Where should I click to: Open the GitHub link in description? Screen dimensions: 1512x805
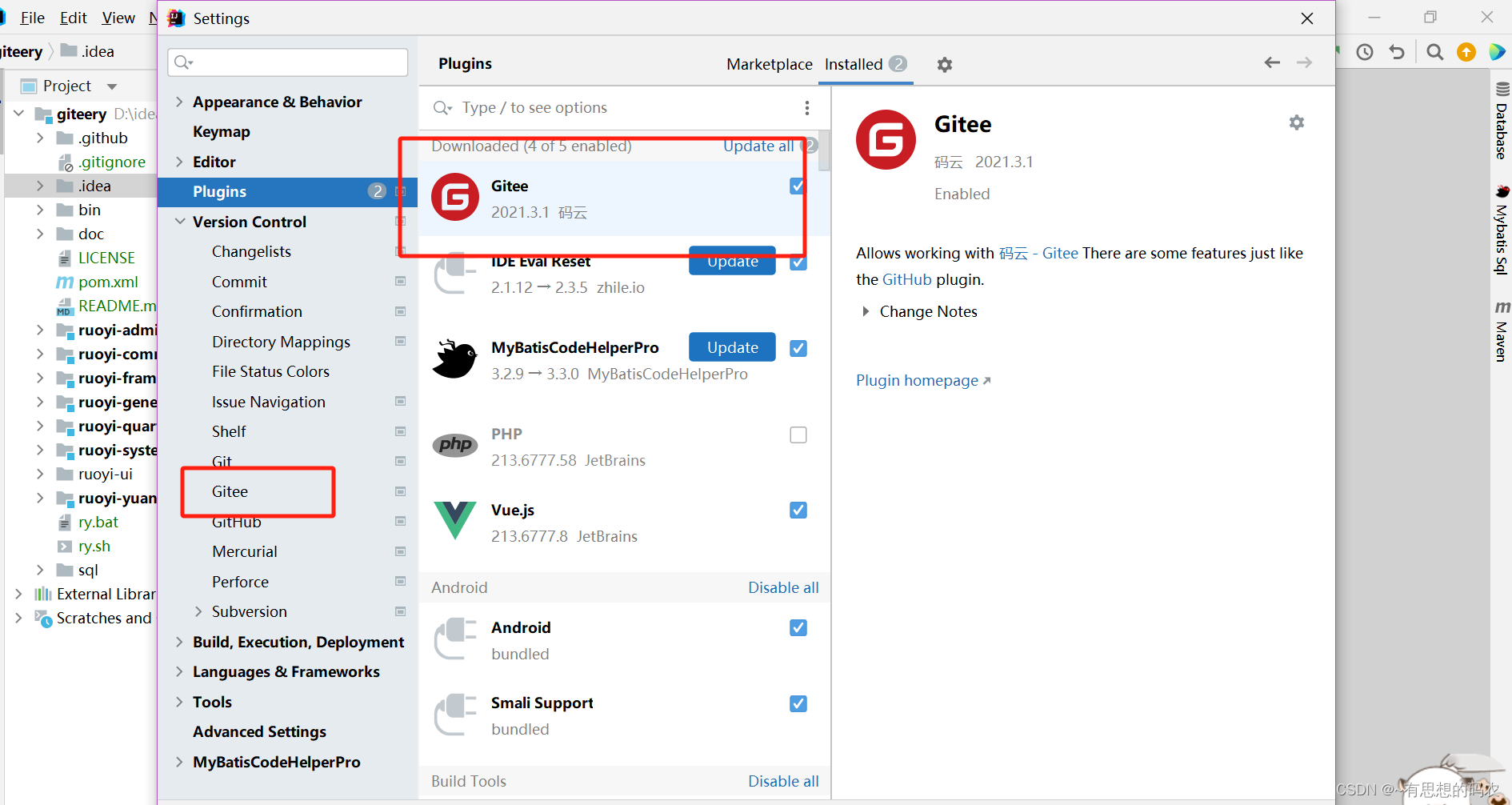point(906,279)
